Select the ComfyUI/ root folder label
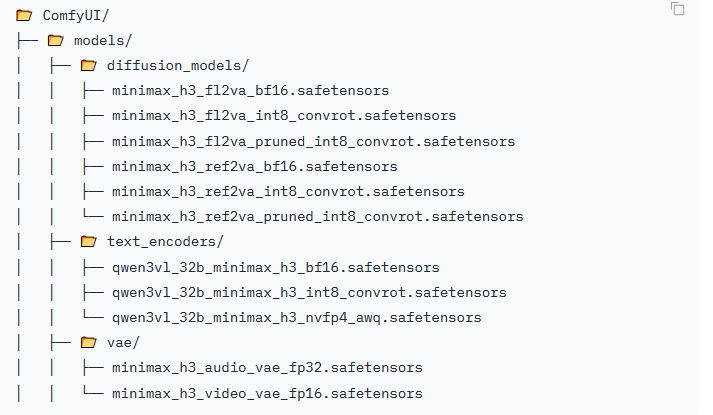 pos(76,16)
